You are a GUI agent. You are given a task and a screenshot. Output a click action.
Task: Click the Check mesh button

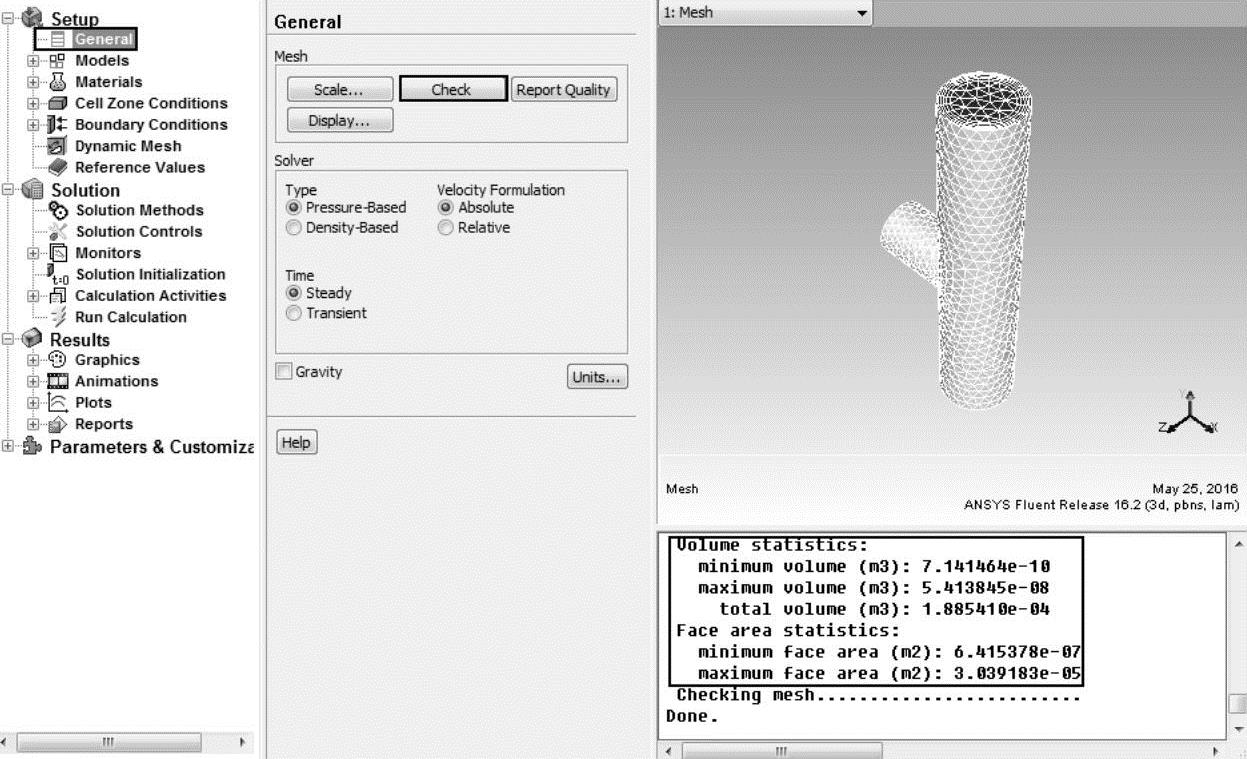coord(452,89)
